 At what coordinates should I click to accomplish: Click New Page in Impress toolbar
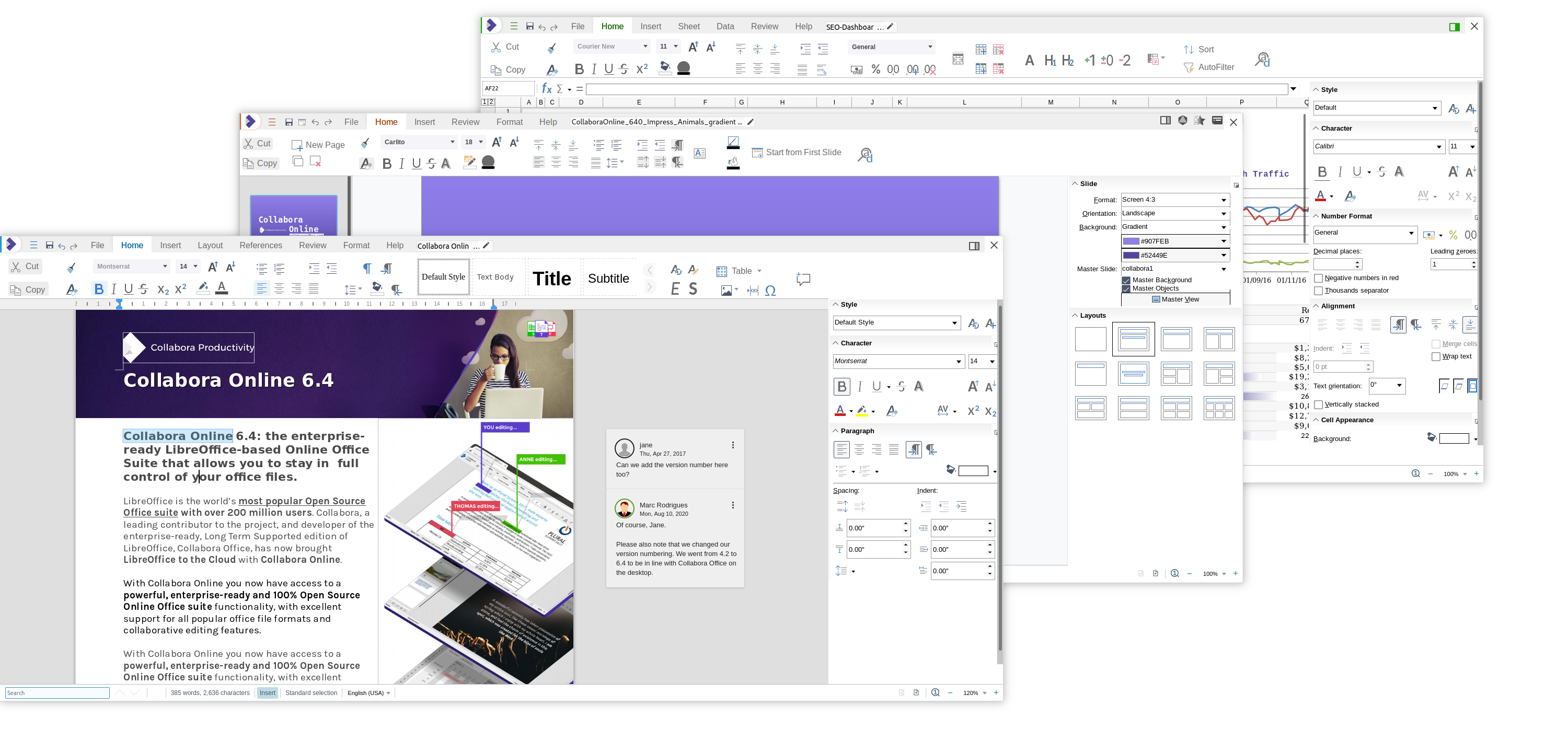click(x=318, y=145)
